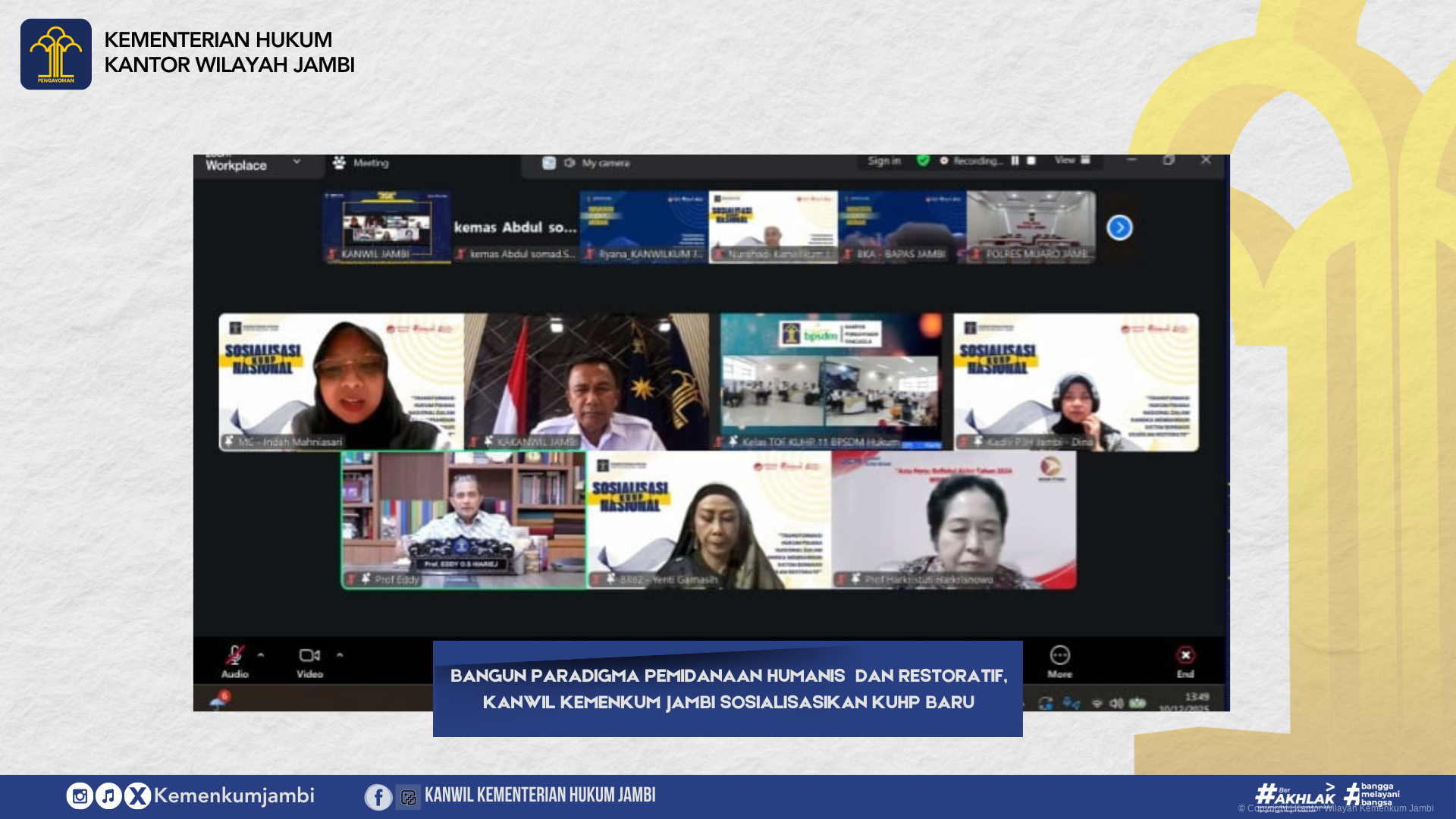This screenshot has height=819, width=1456.
Task: Click the Wi-Fi icon in the system tray
Action: click(1098, 701)
